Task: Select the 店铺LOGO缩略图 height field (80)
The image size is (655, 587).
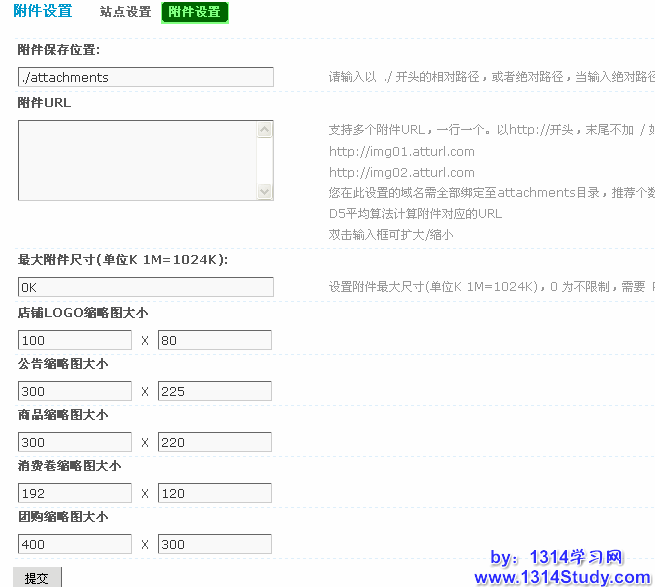Action: click(214, 340)
